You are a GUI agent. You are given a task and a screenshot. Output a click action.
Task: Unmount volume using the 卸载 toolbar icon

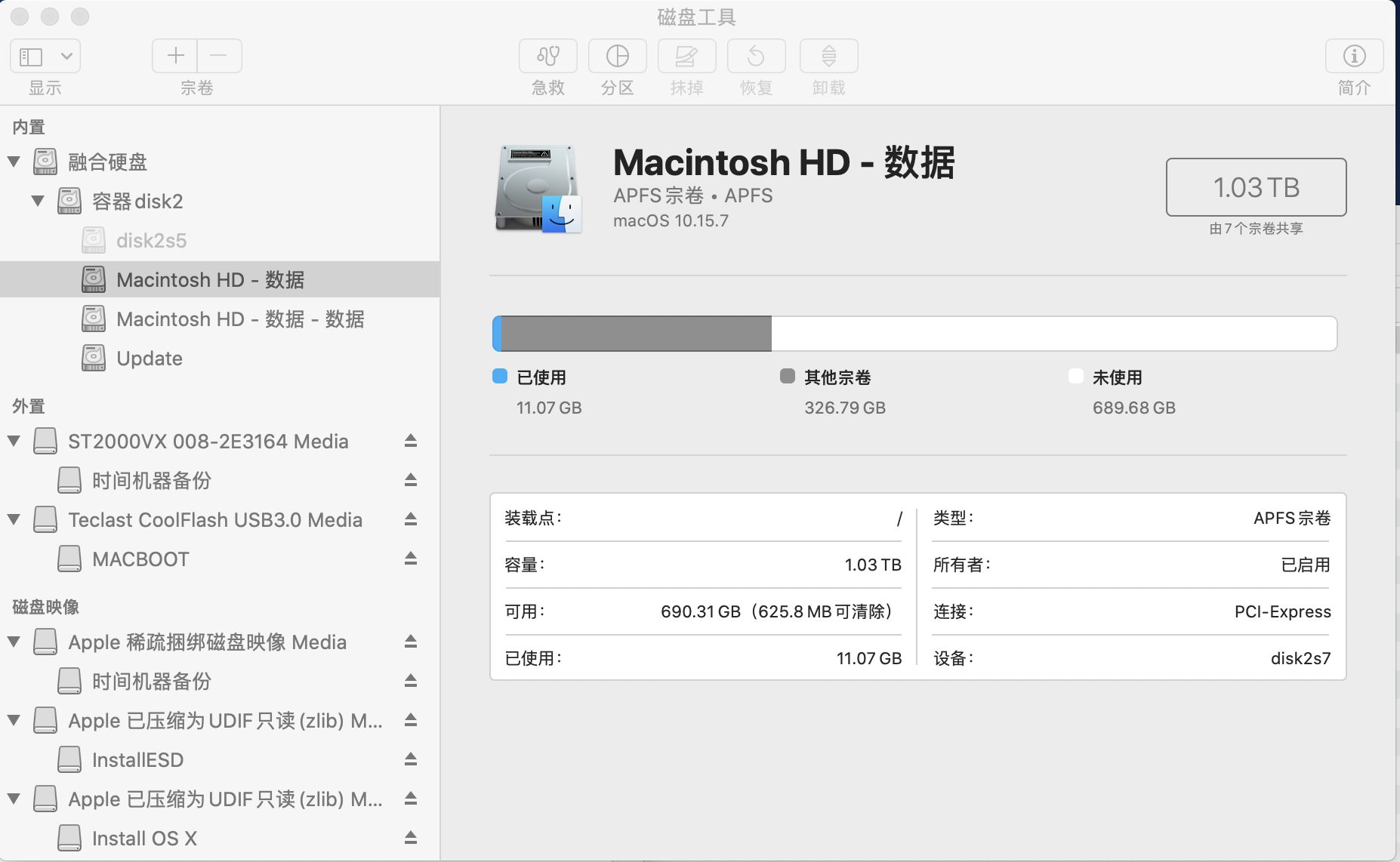(828, 57)
